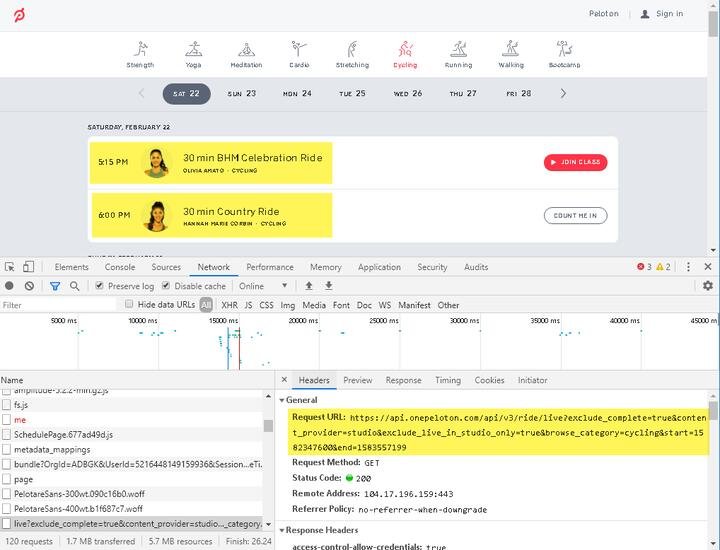Select the Cardio category icon
Viewport: 720px width, 550px height.
(299, 49)
